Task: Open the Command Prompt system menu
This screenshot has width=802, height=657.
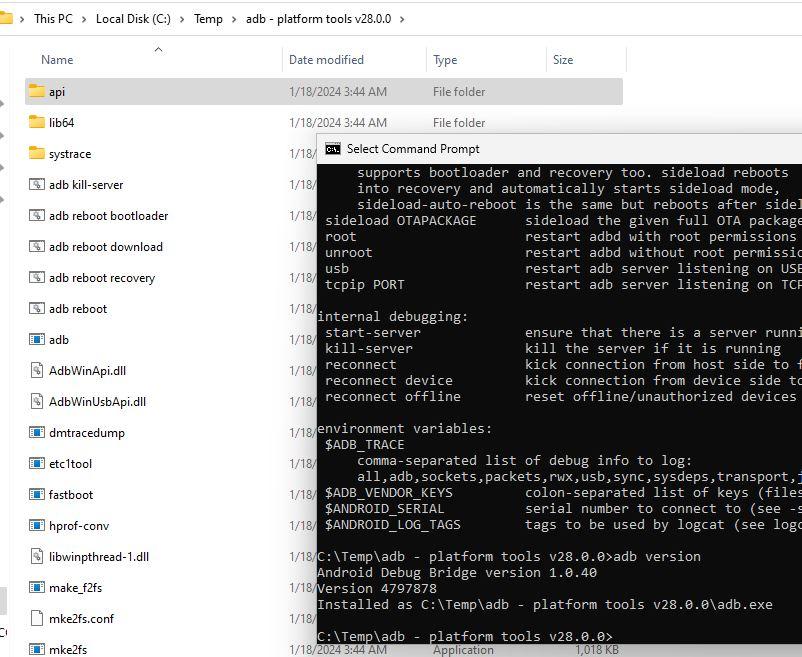Action: click(331, 147)
